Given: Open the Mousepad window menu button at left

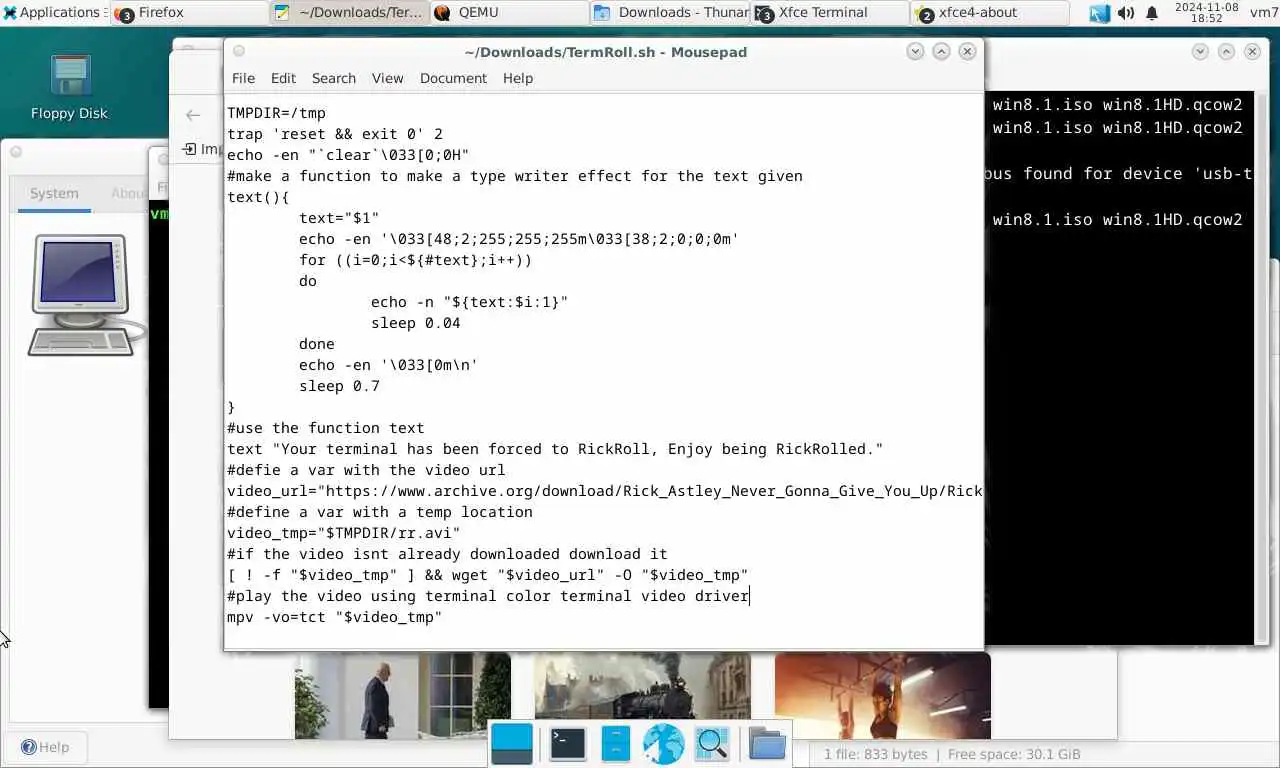Looking at the screenshot, I should [x=238, y=51].
